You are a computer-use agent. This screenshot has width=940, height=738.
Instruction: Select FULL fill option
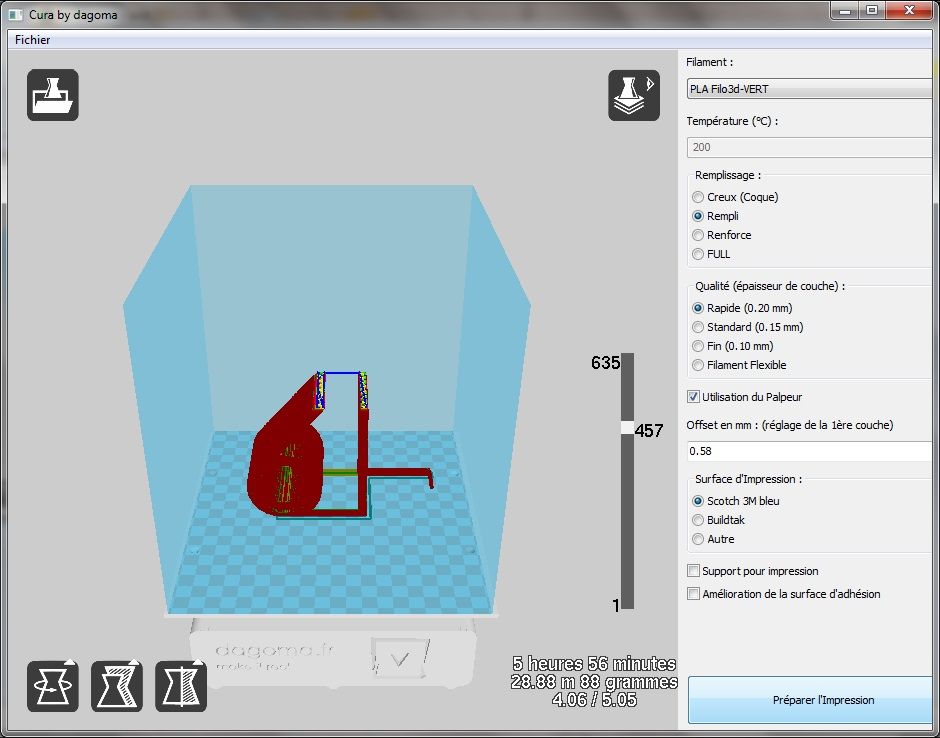tap(712, 254)
